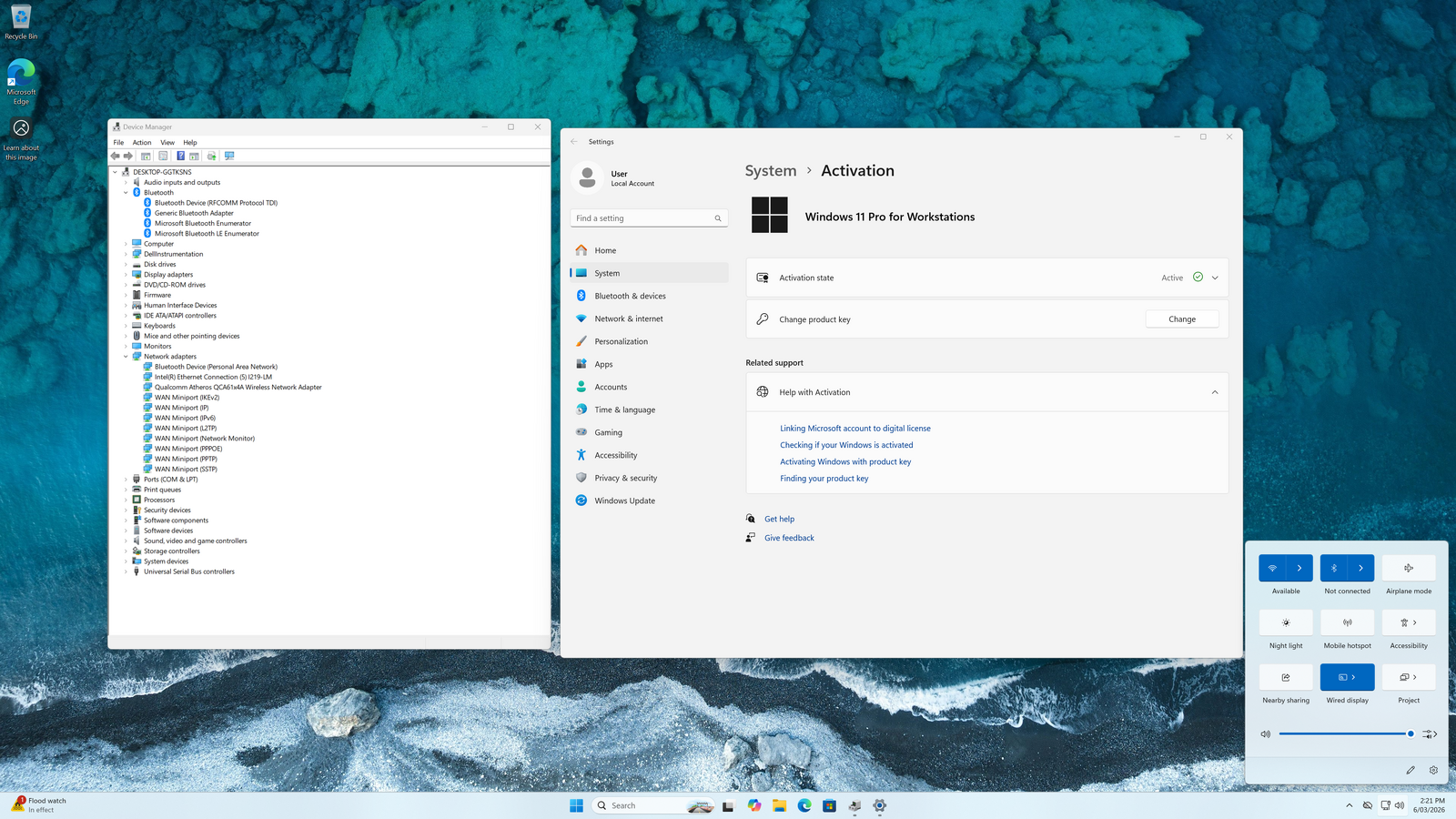Collapse the Network adapters tree node
1456x819 pixels.
coord(126,357)
